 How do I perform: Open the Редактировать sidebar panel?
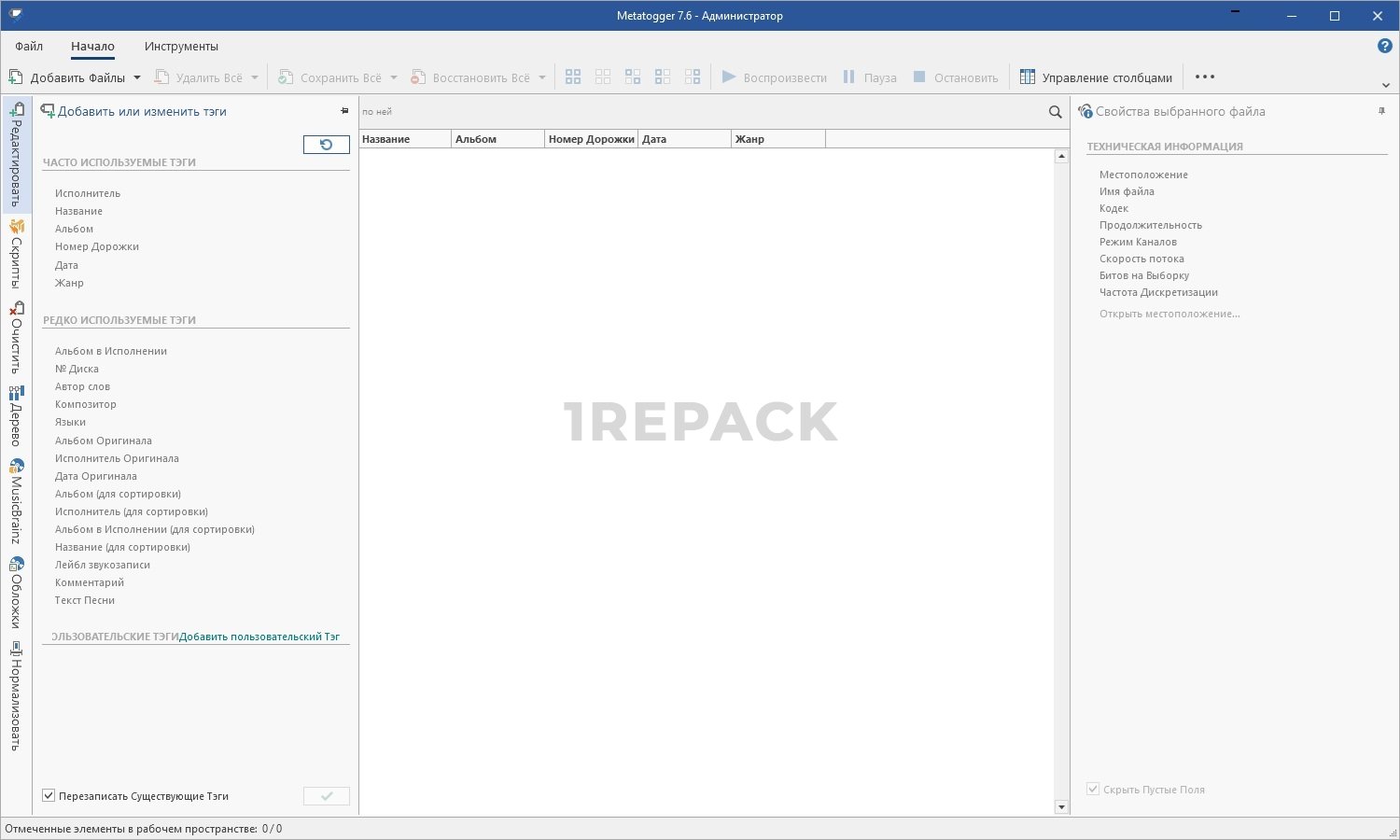(x=17, y=155)
